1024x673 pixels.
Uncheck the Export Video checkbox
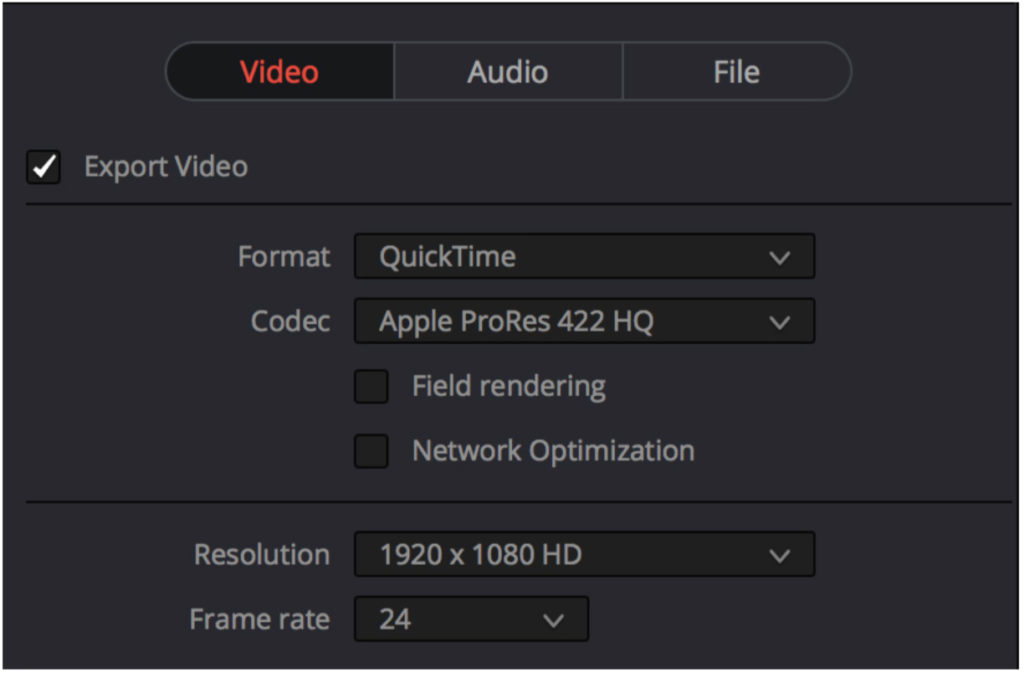pos(44,167)
